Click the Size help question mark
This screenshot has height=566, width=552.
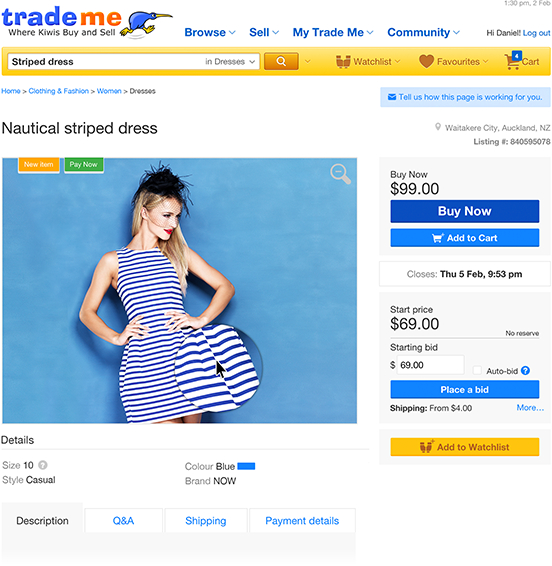click(x=43, y=465)
